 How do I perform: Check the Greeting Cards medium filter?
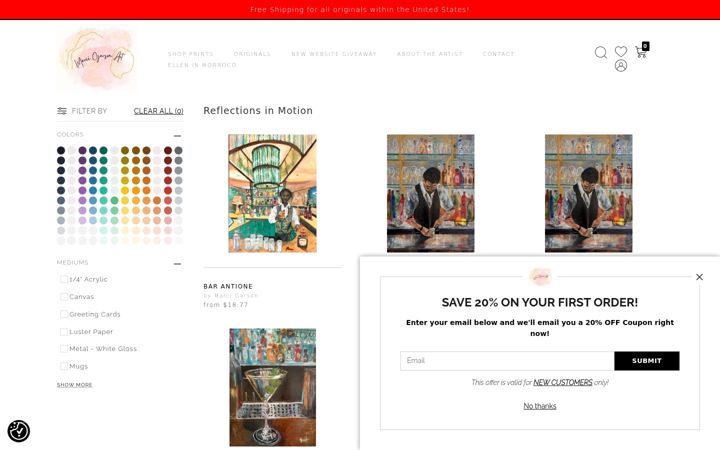pos(64,314)
